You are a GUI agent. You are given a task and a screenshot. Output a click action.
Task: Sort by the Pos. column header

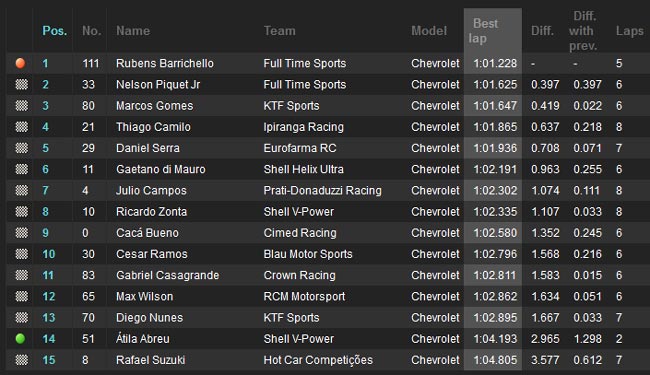55,31
